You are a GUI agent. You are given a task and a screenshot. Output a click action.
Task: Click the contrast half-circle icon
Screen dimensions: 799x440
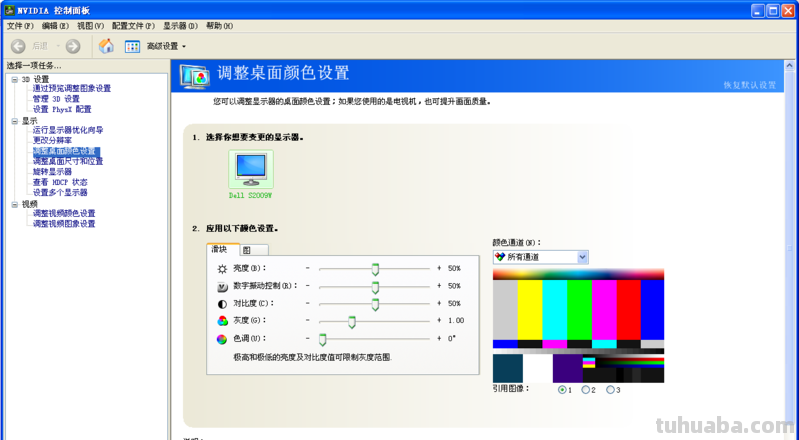[222, 304]
